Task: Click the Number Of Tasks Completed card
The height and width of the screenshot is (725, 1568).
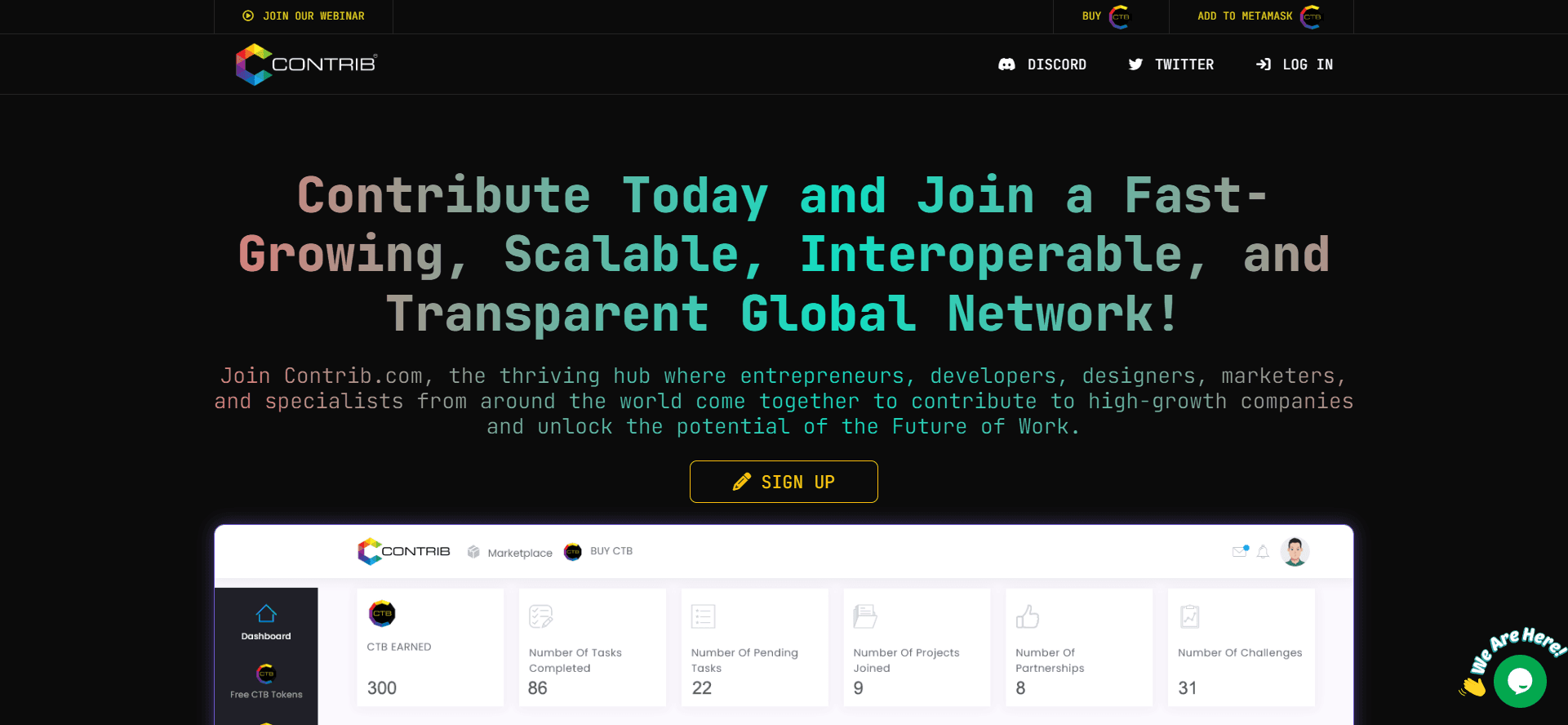Action: pos(592,647)
